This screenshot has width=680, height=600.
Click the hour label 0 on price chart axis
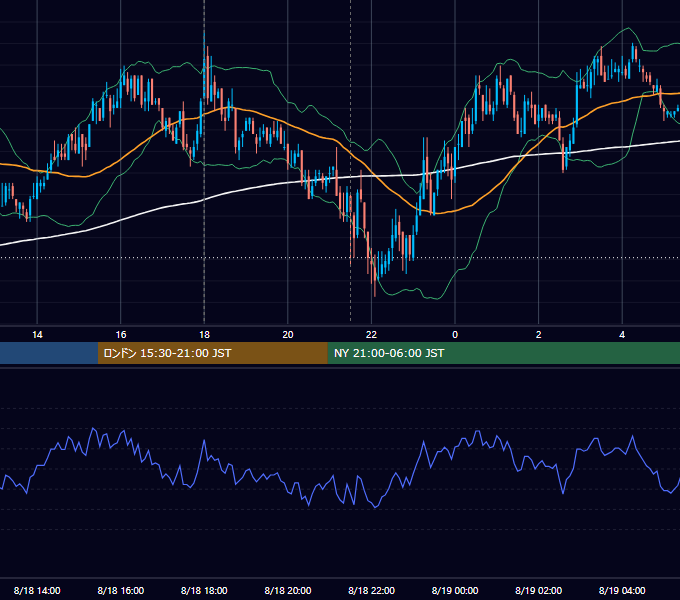point(455,335)
